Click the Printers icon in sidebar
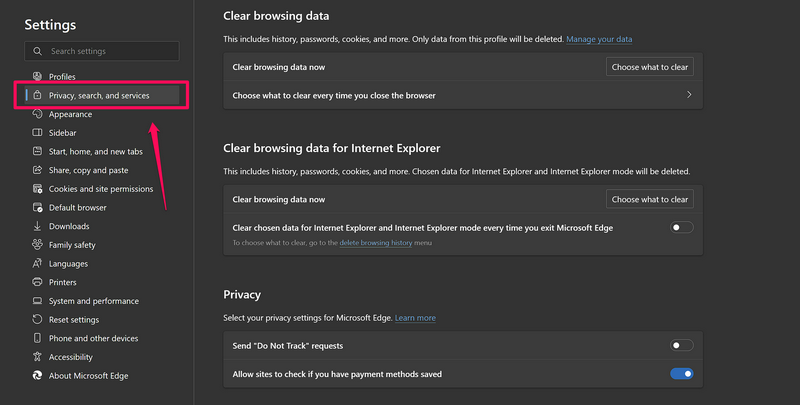The image size is (800, 405). [37, 282]
